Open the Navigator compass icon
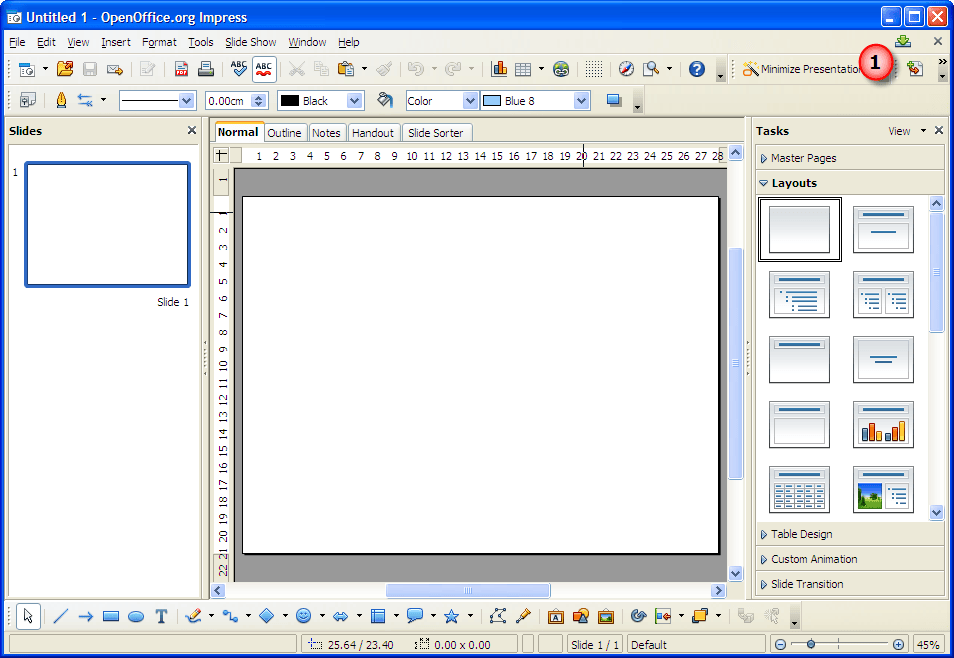The height and width of the screenshot is (658, 954). 626,69
